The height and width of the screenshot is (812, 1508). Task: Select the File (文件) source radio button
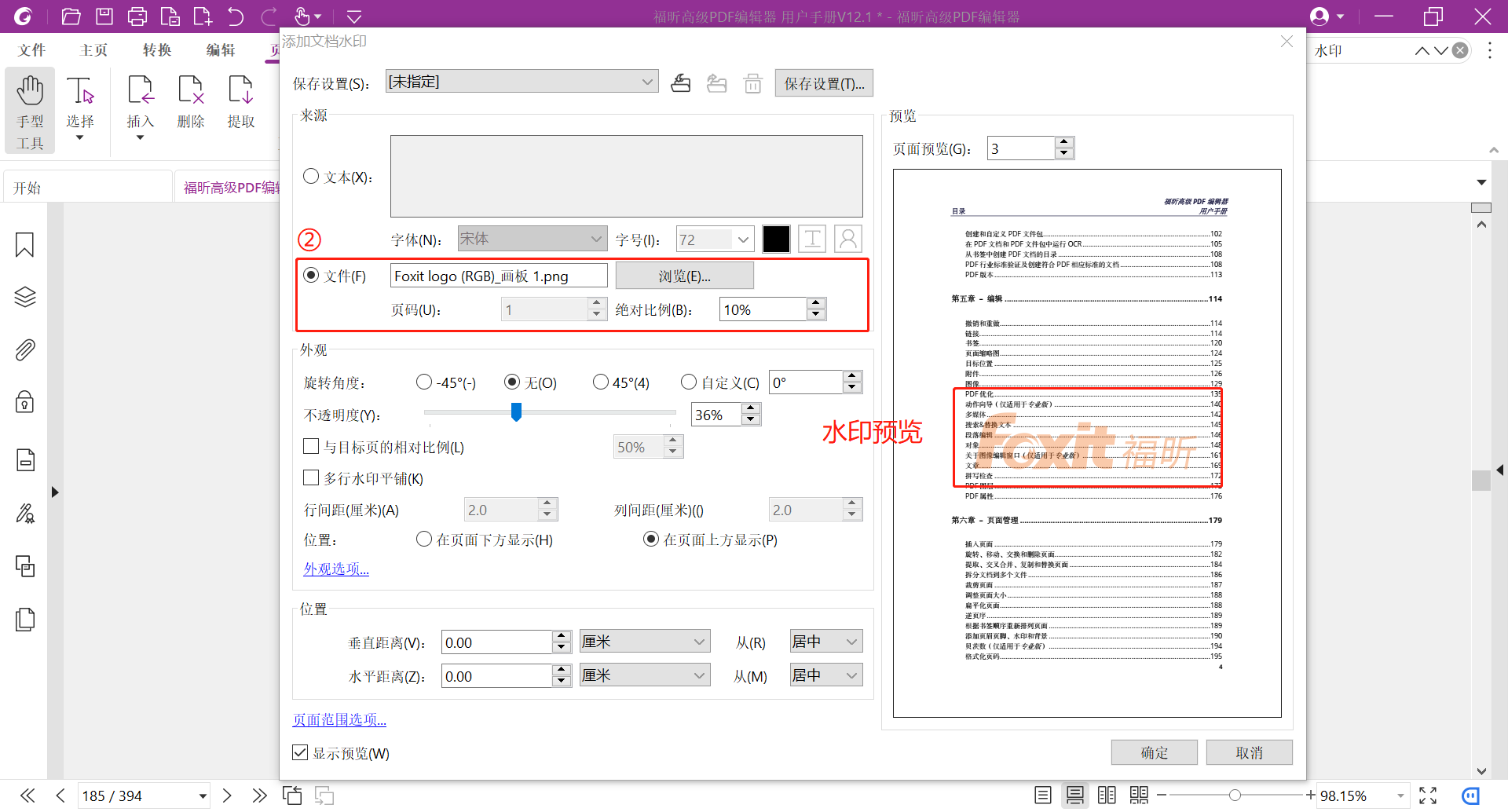coord(311,276)
